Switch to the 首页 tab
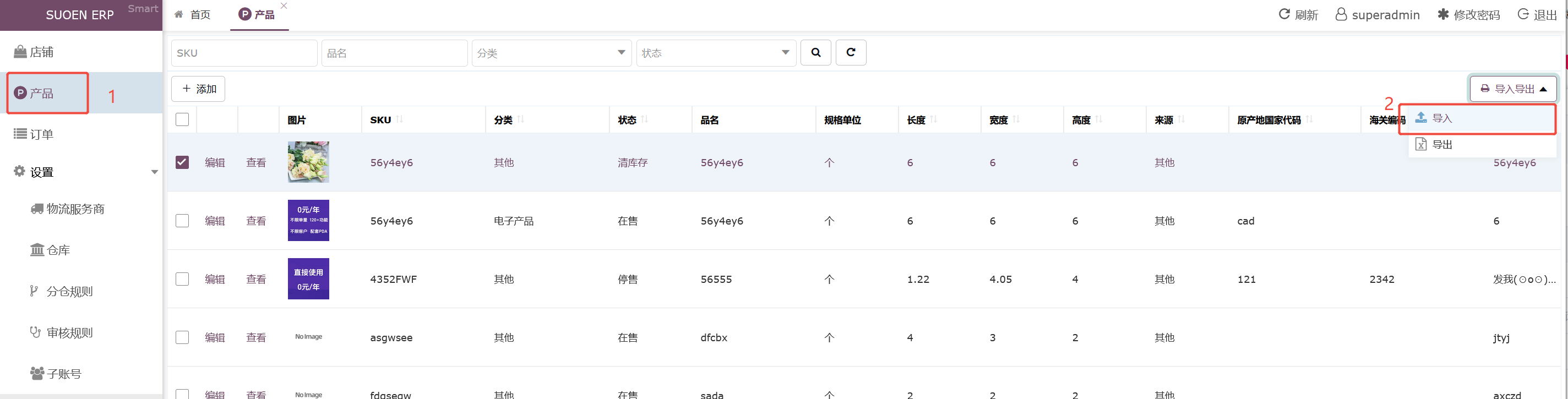 [x=193, y=15]
